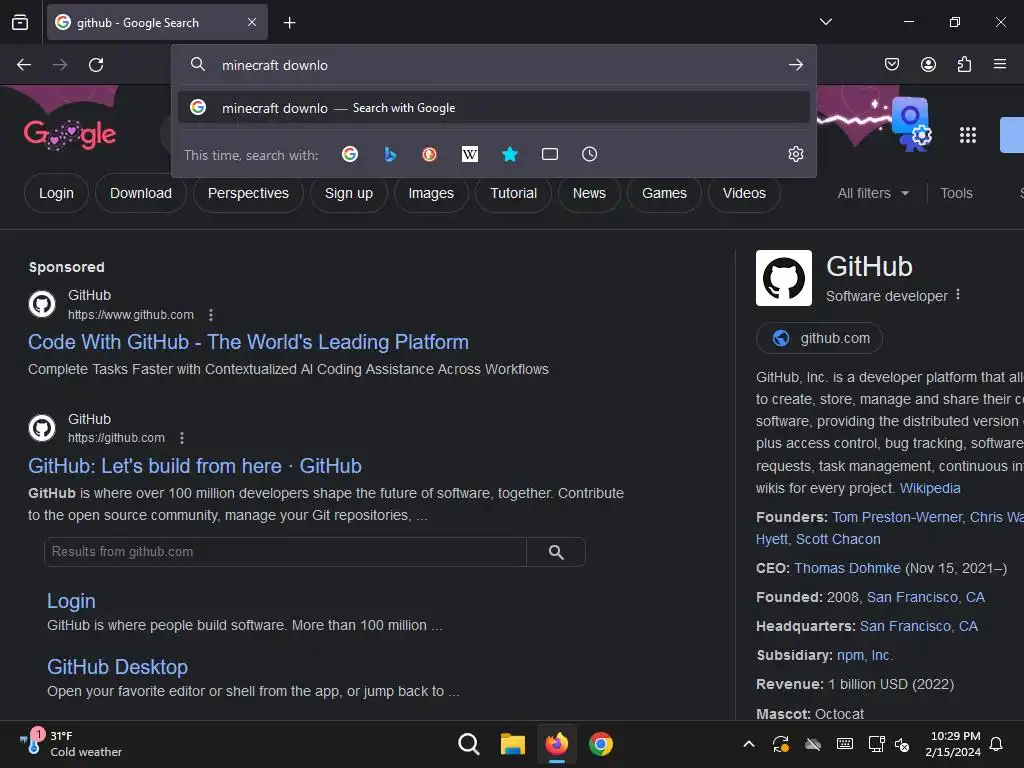The image size is (1024, 768).
Task: Search this time in open Tabs
Action: (x=550, y=154)
